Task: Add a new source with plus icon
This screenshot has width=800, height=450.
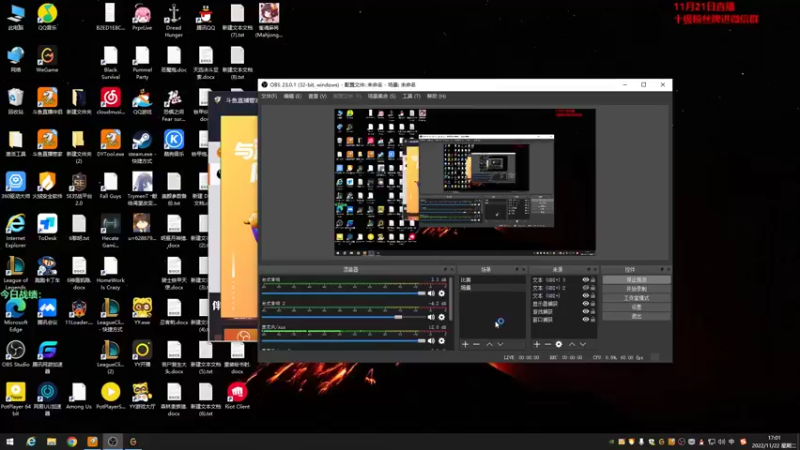Action: point(537,344)
